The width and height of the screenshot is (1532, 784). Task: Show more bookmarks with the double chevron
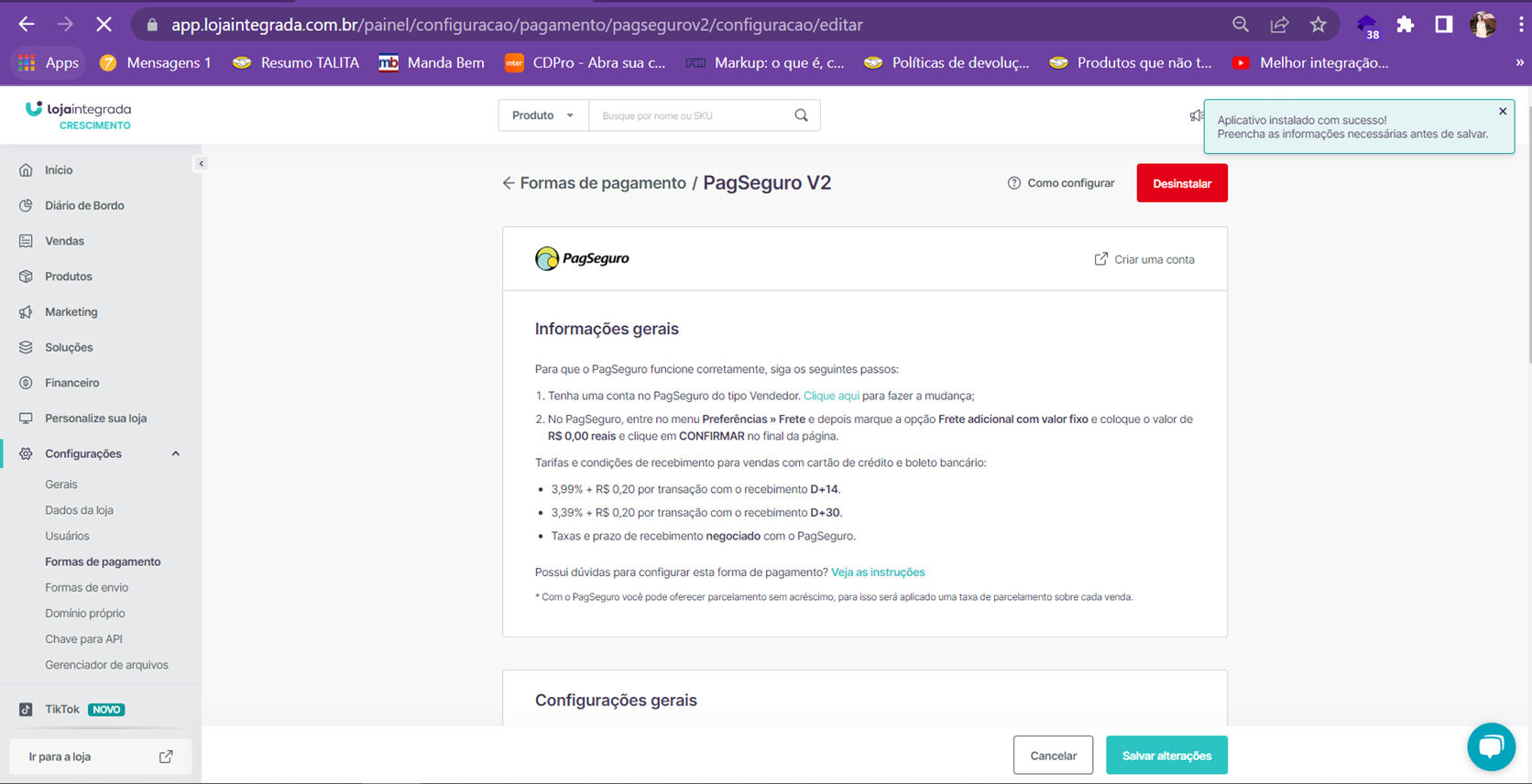1519,62
